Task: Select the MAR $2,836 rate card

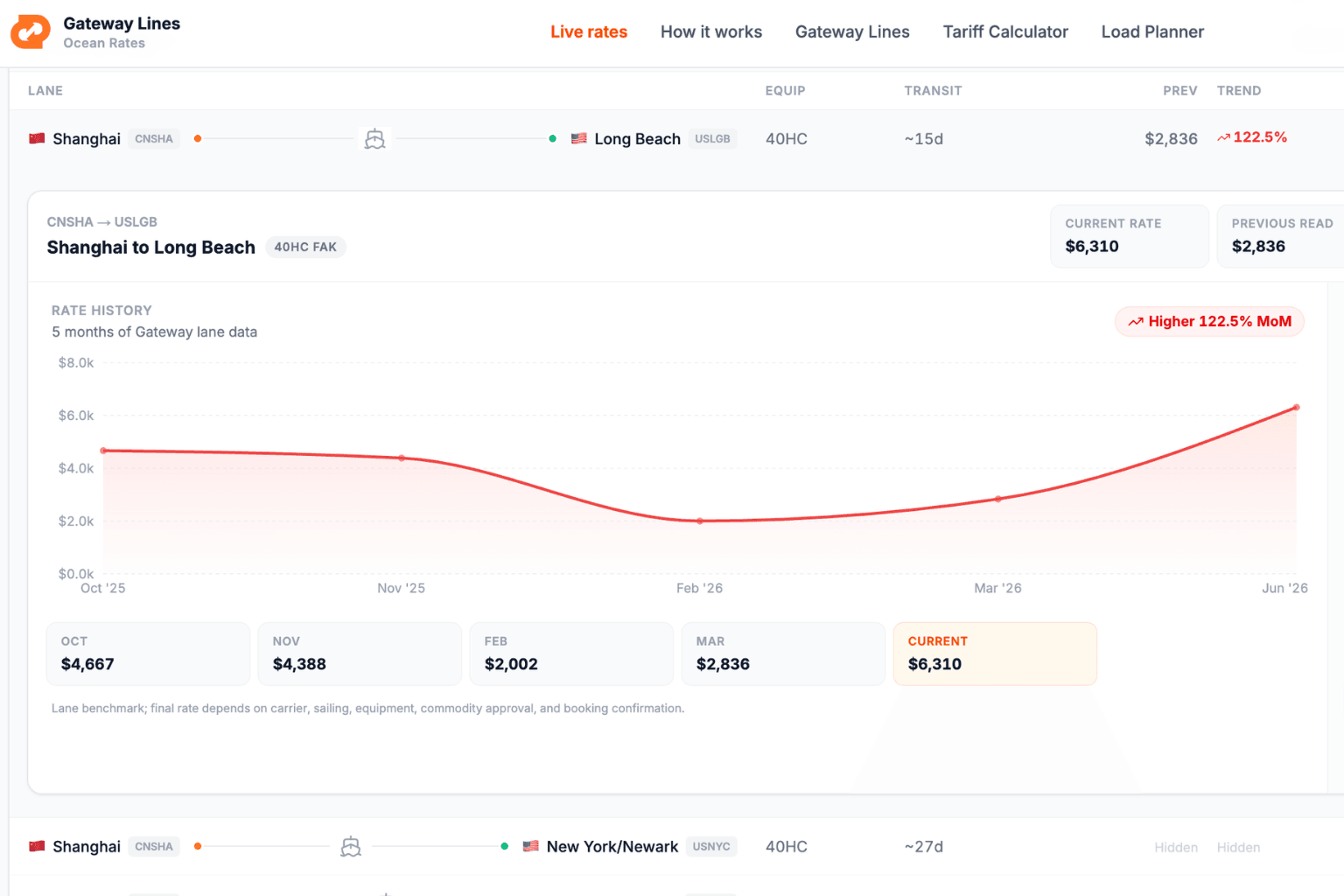Action: click(783, 654)
